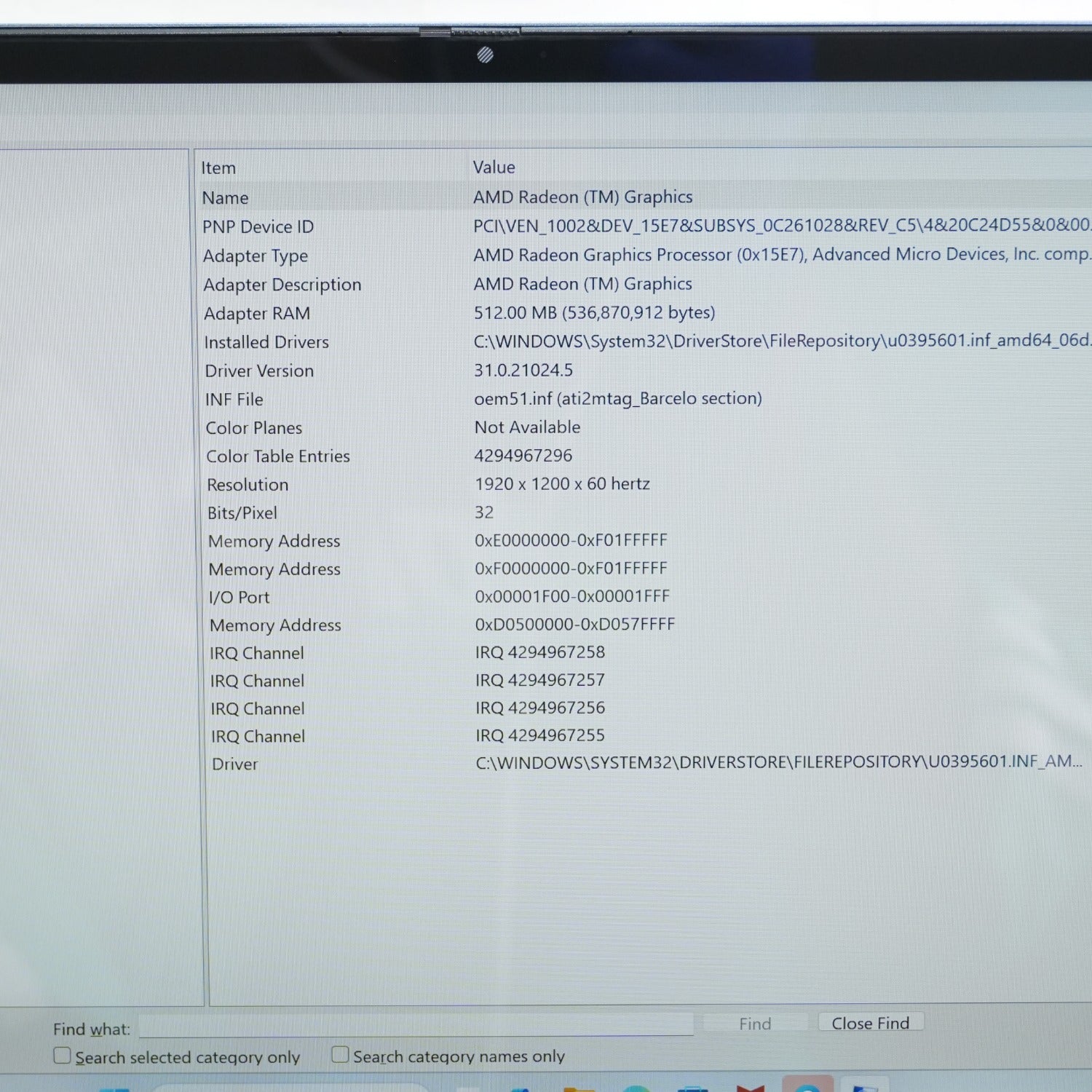Screen dimensions: 1092x1092
Task: Click the Adapter Description value text
Action: click(583, 284)
